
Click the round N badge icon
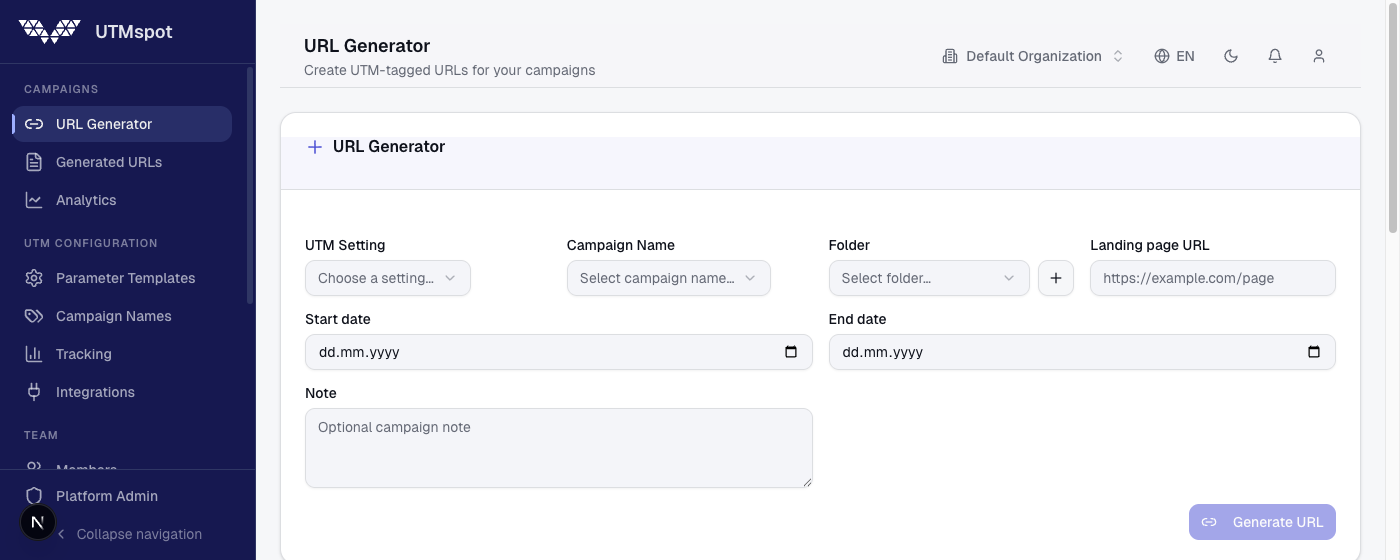pos(38,522)
